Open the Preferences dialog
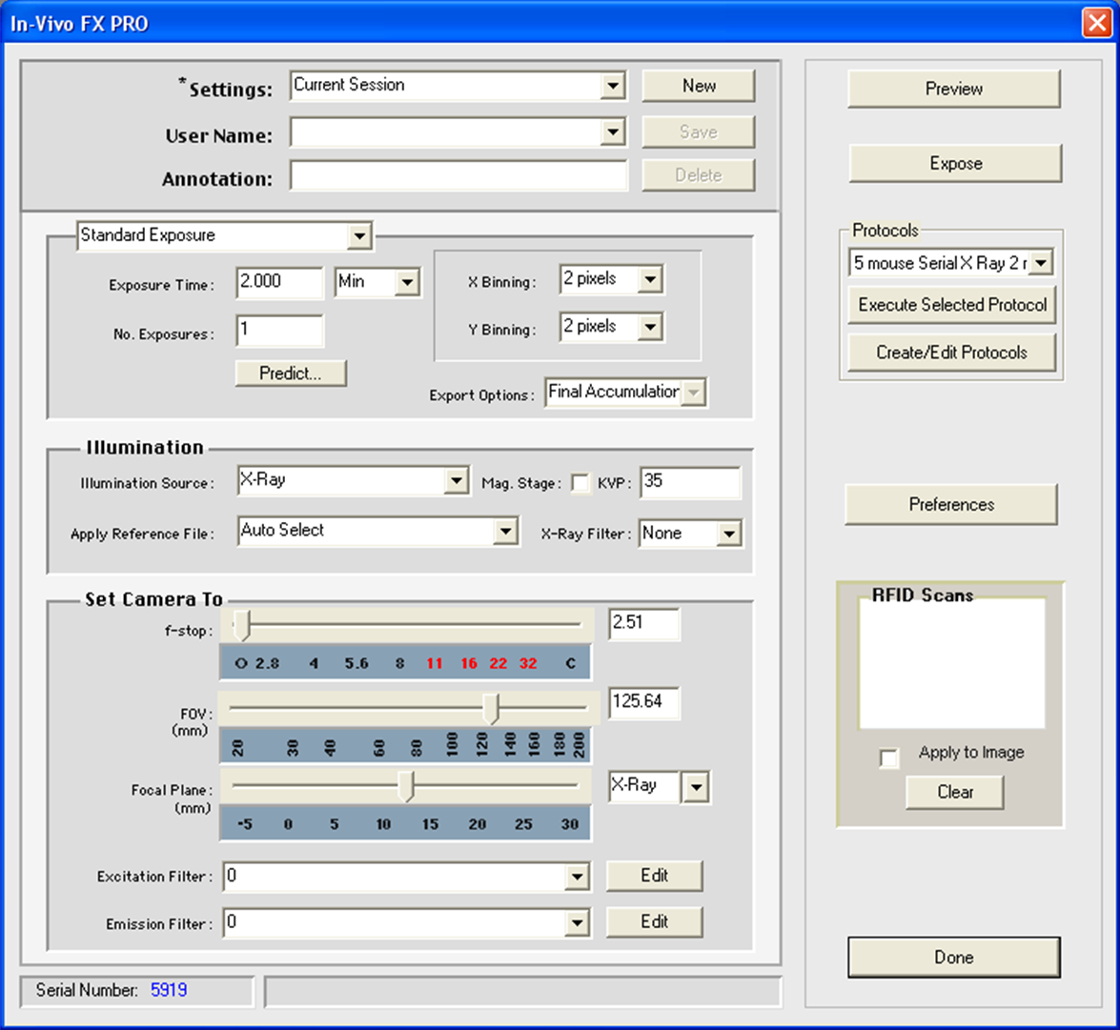1120x1030 pixels. (951, 505)
